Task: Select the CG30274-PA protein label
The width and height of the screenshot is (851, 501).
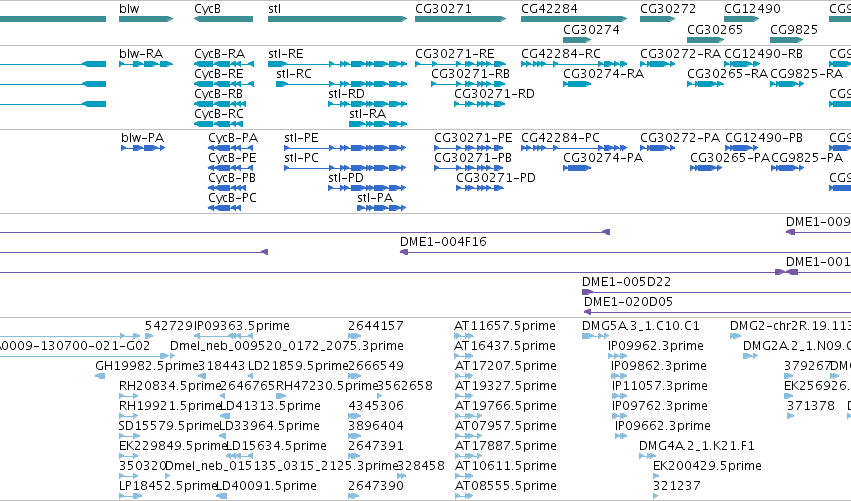Action: 603,158
